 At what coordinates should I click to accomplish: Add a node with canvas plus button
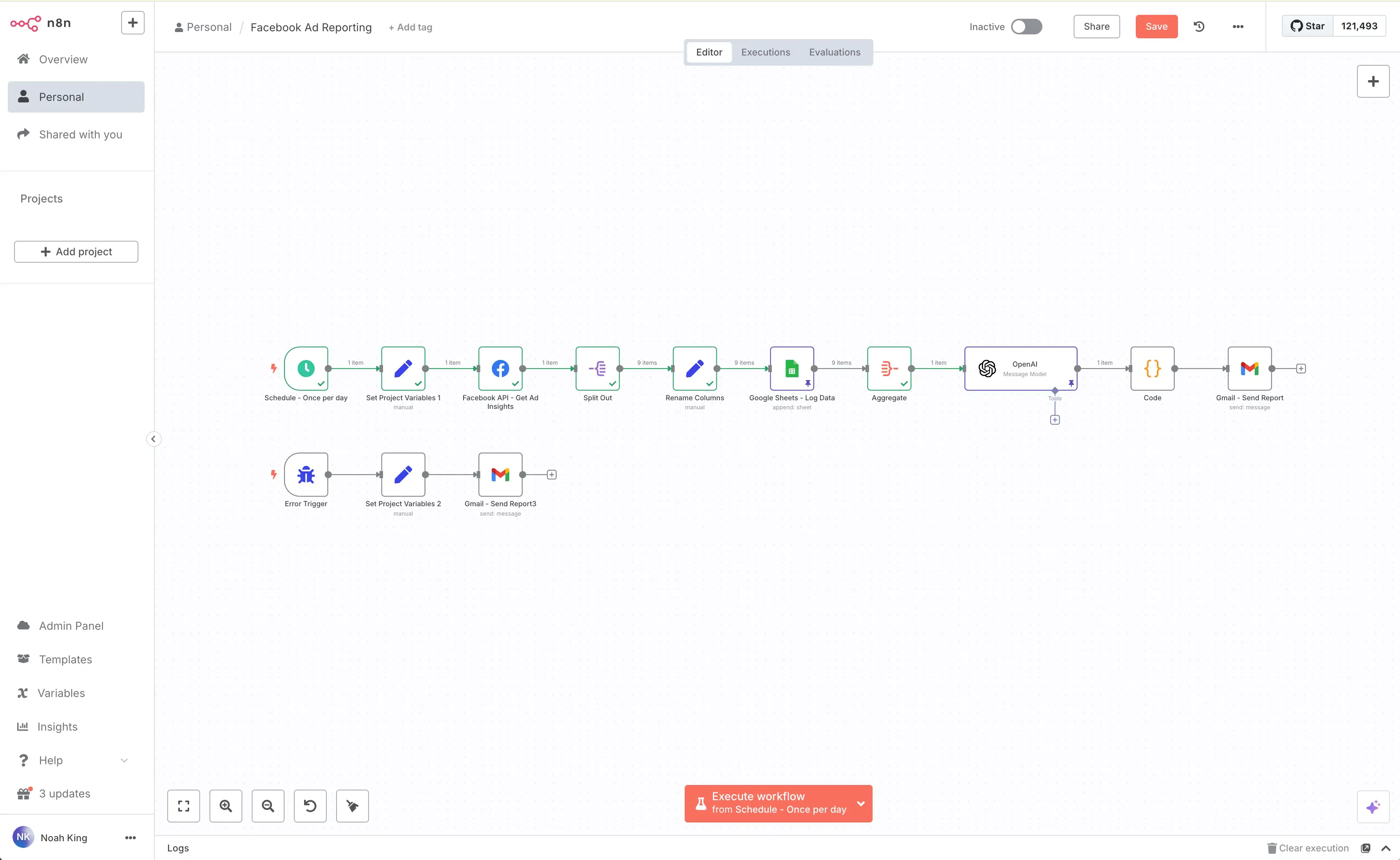tap(1373, 81)
